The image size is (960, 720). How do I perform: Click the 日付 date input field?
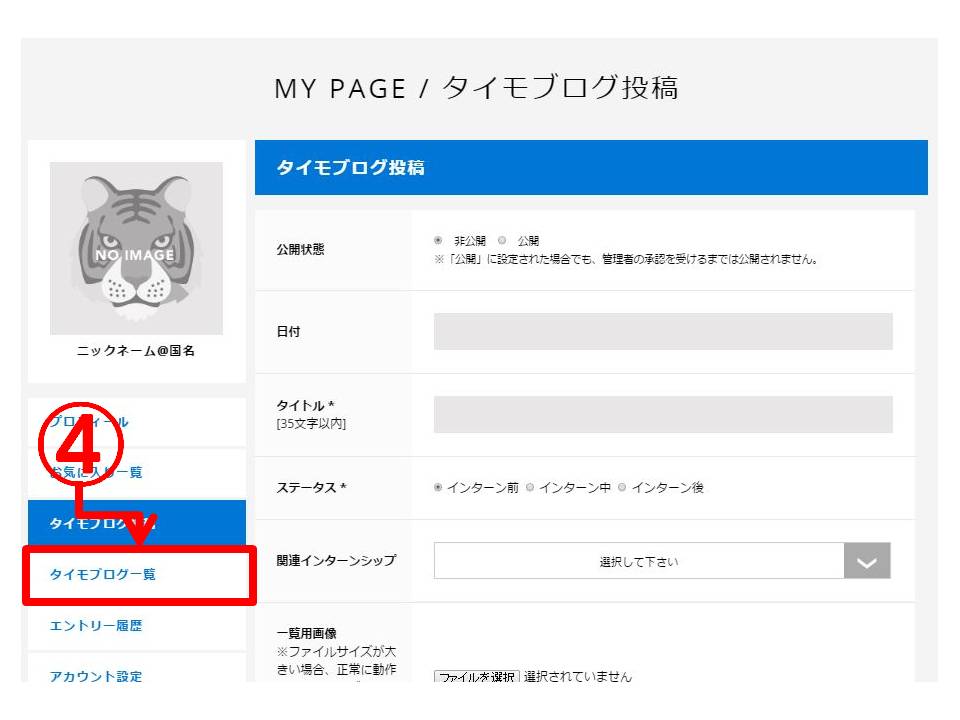click(x=663, y=331)
